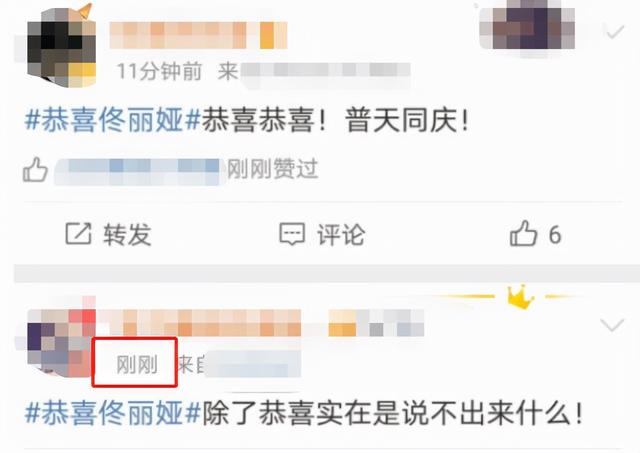
Task: Click the 11分钟前 timestamp
Action: [160, 72]
